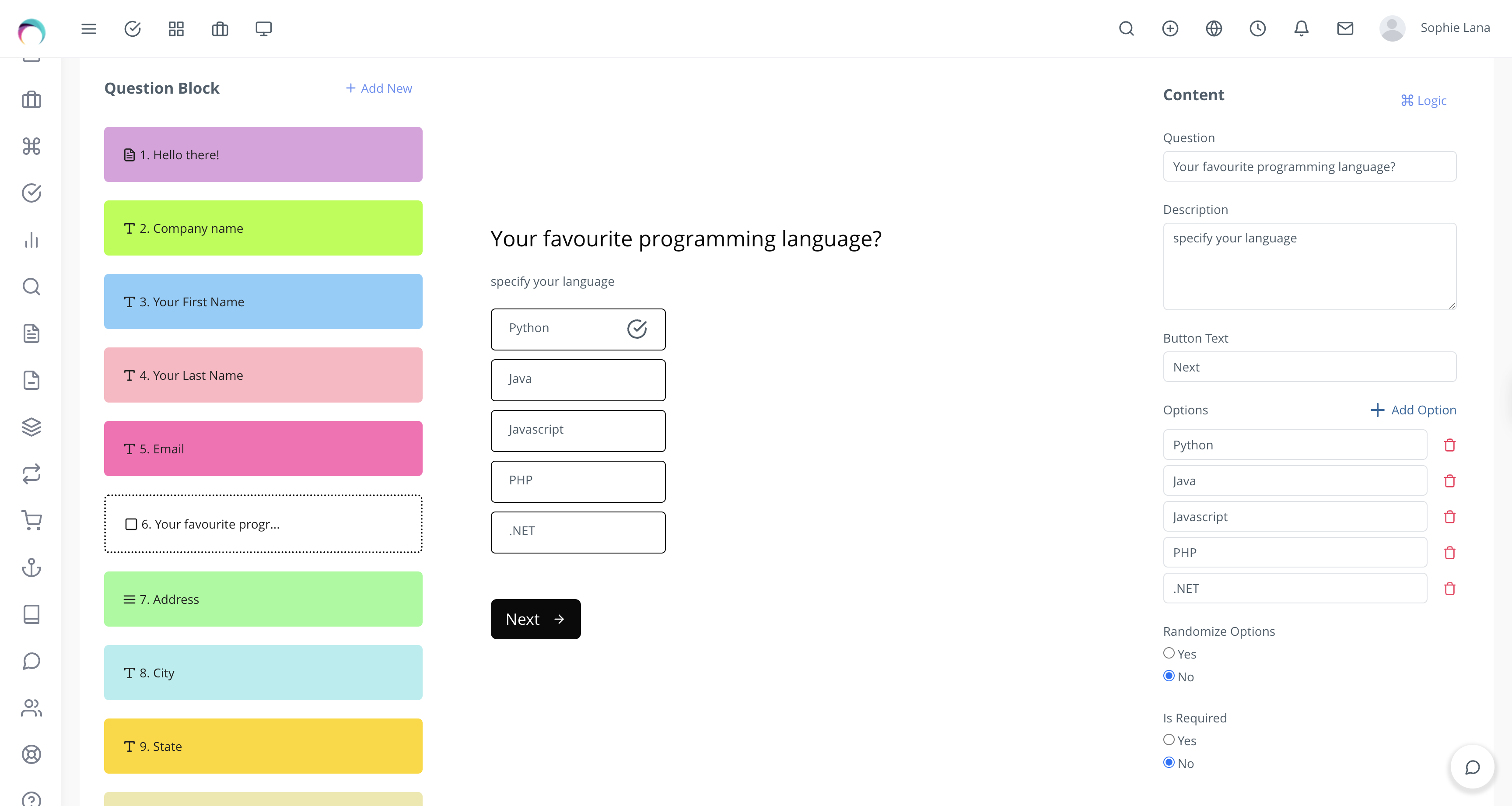Select the 5. Email question block

[x=263, y=449]
